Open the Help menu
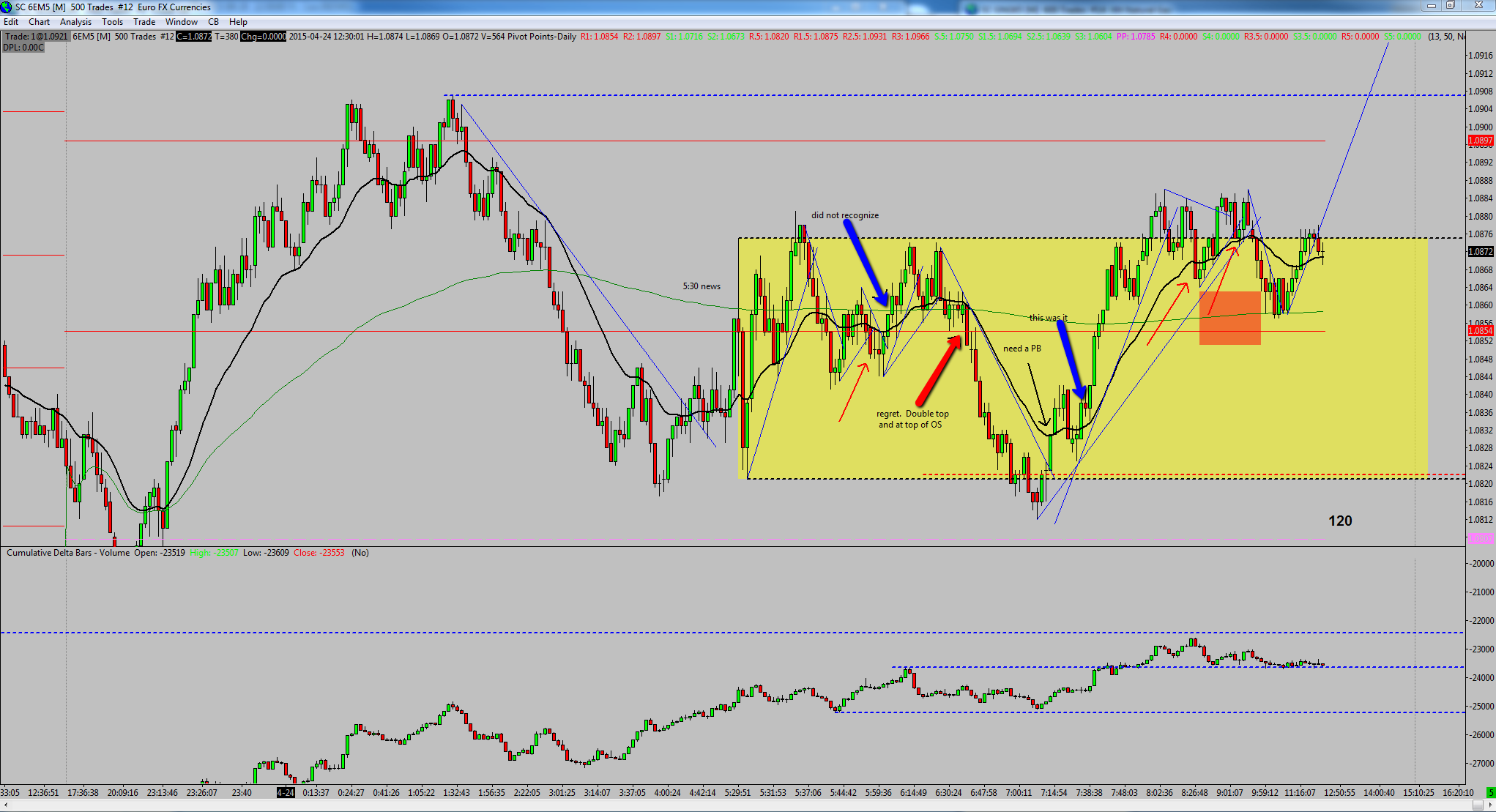Screen dimensions: 1496x812 (238, 22)
